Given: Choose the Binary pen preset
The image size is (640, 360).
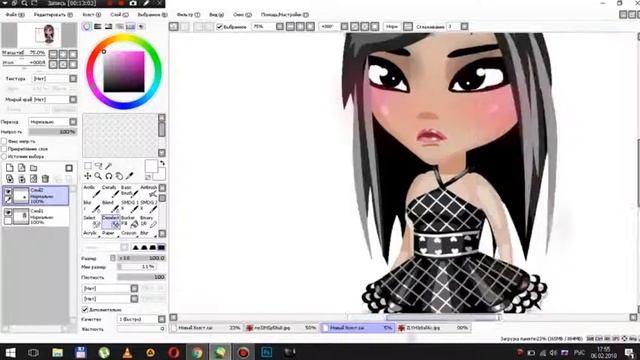Looking at the screenshot, I should [149, 221].
